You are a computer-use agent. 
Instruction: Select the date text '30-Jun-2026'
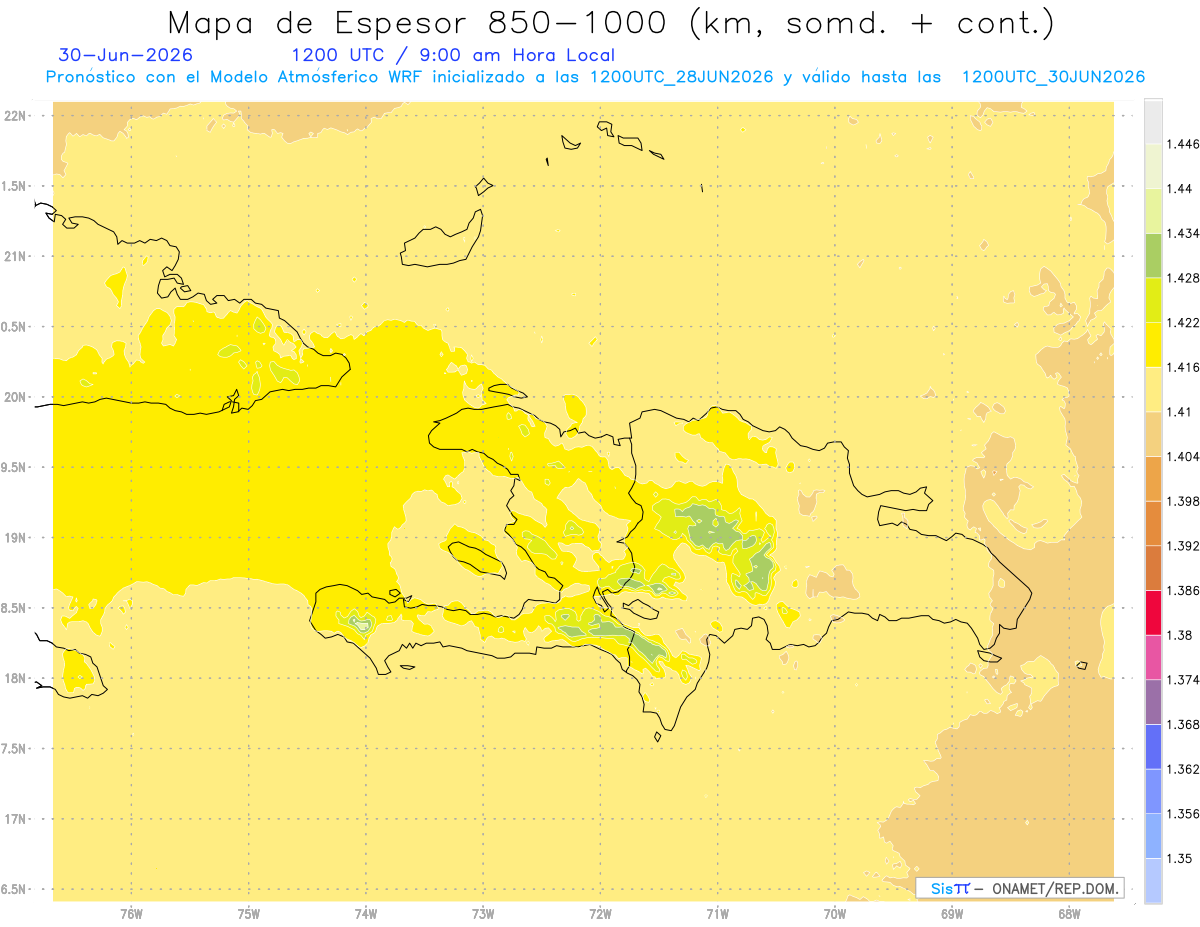tap(126, 56)
